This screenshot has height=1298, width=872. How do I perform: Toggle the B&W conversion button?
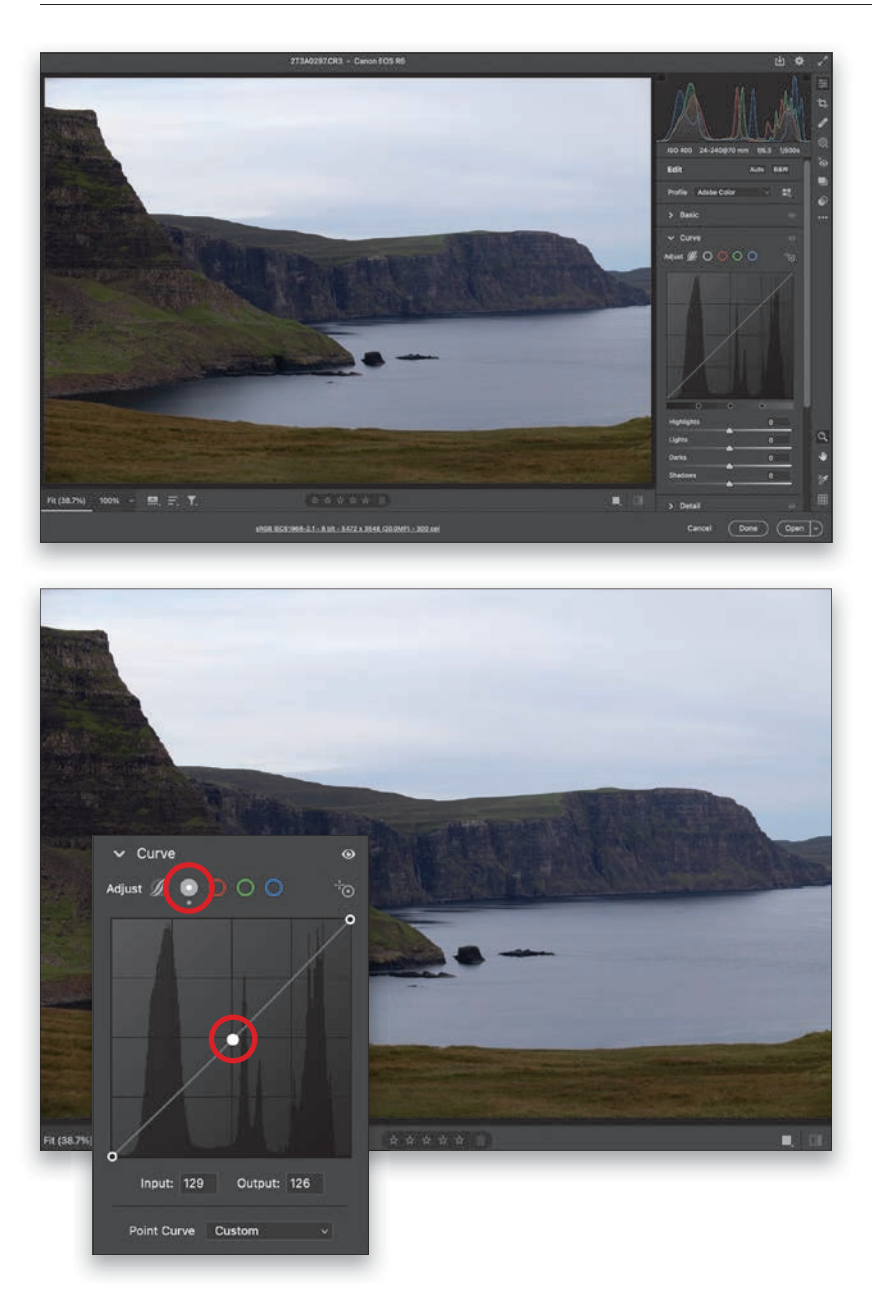(780, 170)
